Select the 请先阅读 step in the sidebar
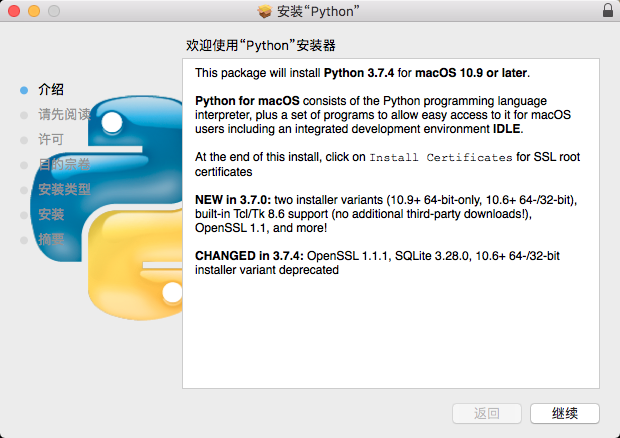 [64, 115]
